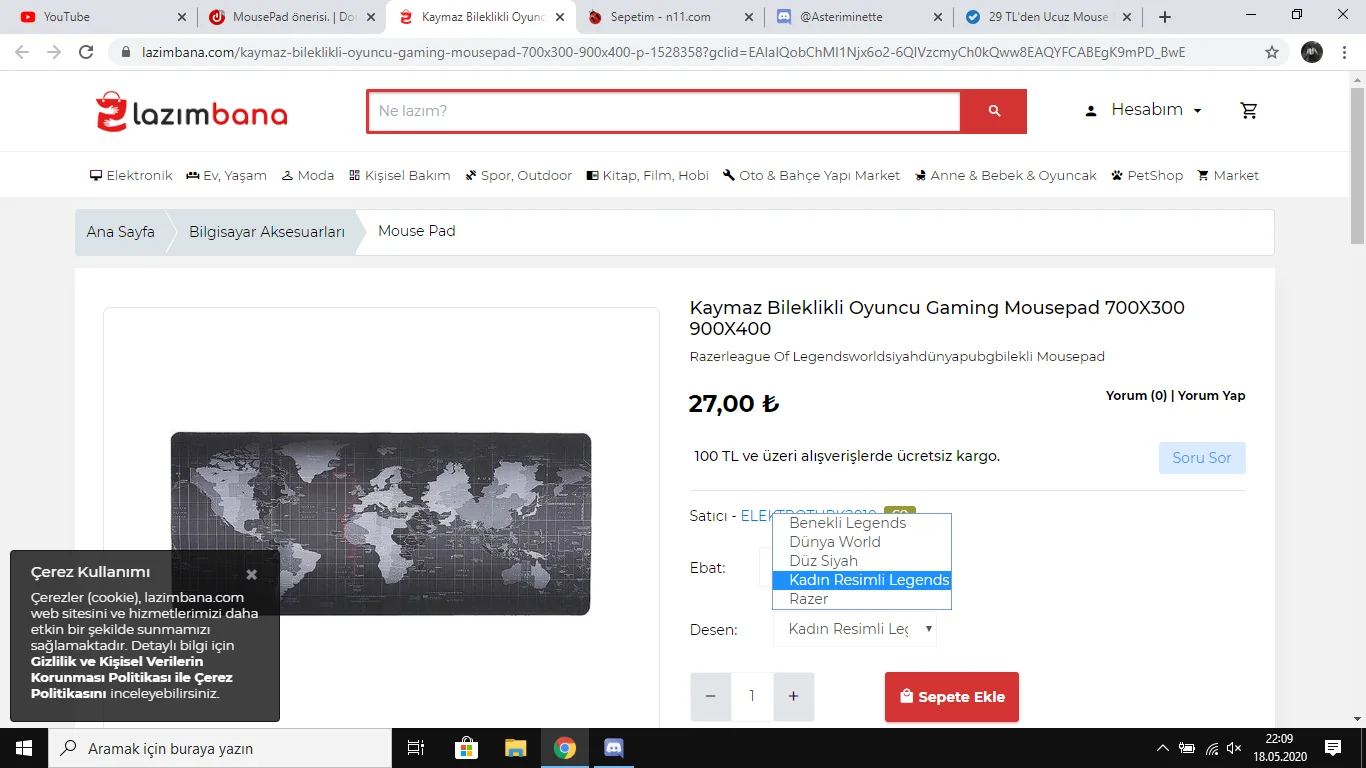Screen dimensions: 1366x768
Task: Click the Sepete Ekle button
Action: click(952, 697)
